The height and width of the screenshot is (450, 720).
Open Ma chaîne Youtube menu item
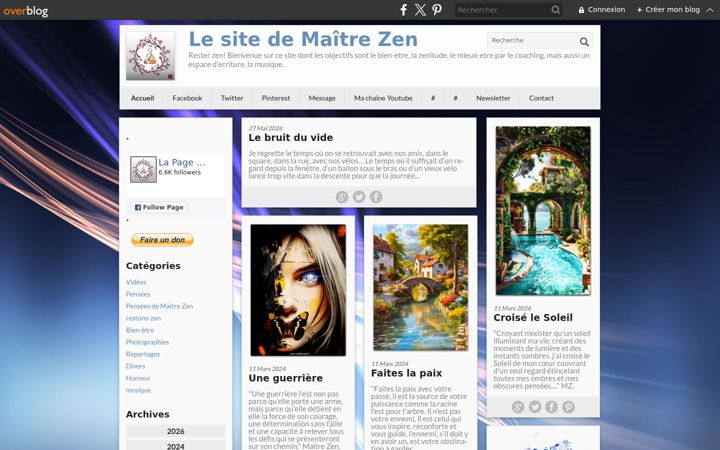(x=383, y=98)
